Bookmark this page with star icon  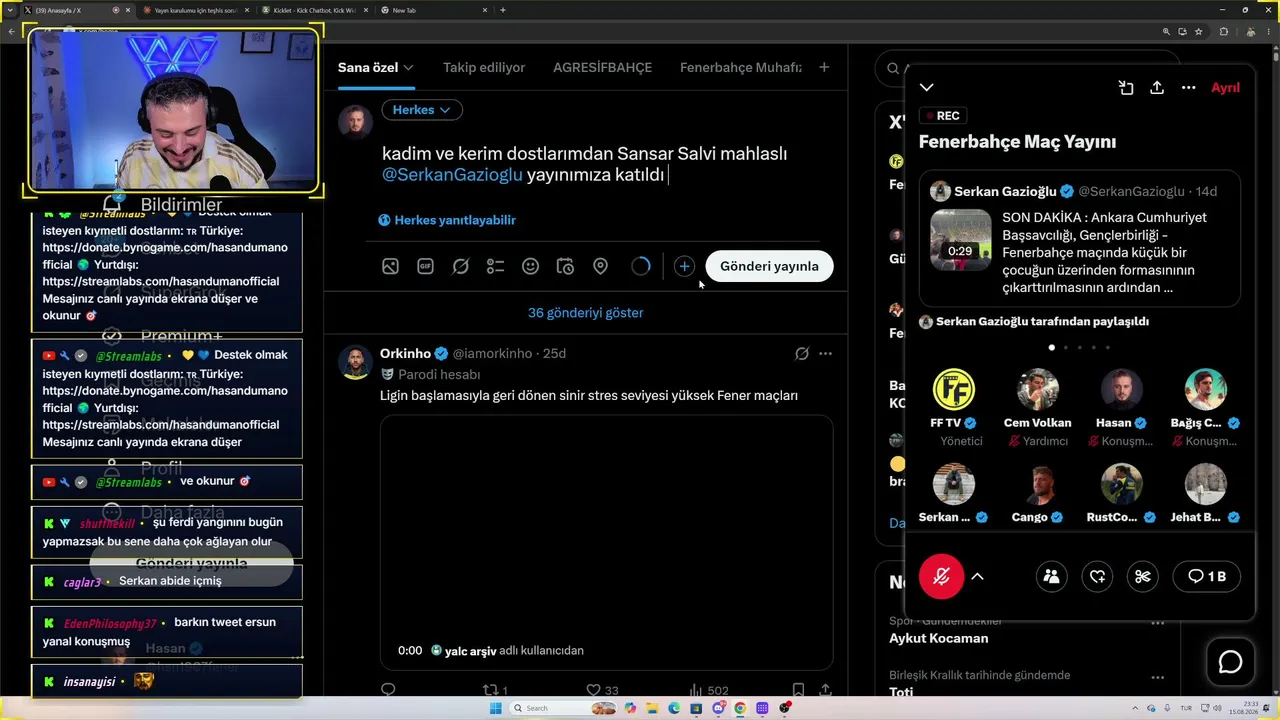tap(1198, 31)
